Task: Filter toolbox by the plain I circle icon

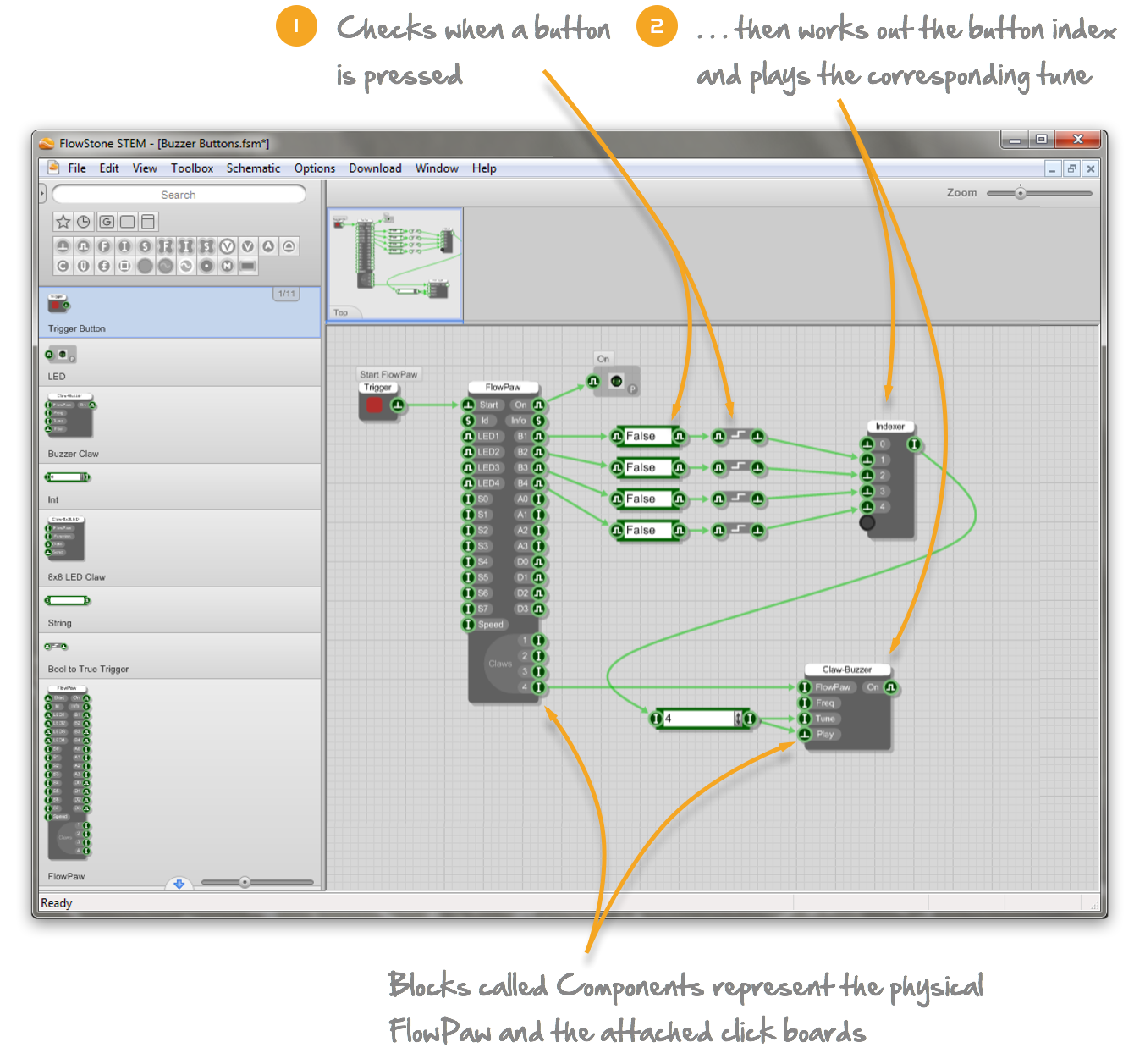Action: coord(124,246)
